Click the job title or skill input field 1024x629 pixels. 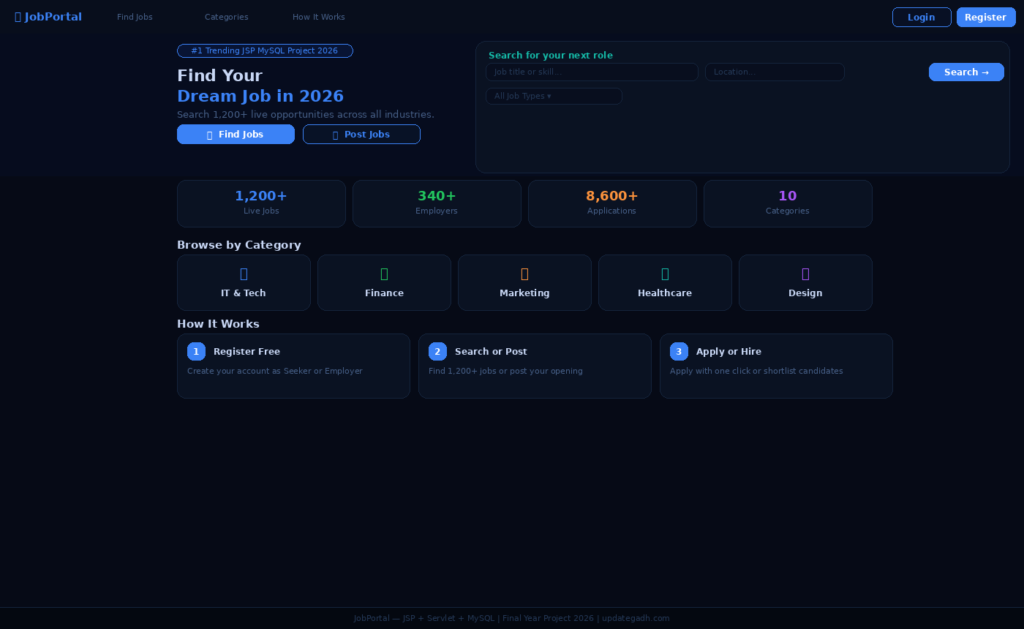(591, 72)
